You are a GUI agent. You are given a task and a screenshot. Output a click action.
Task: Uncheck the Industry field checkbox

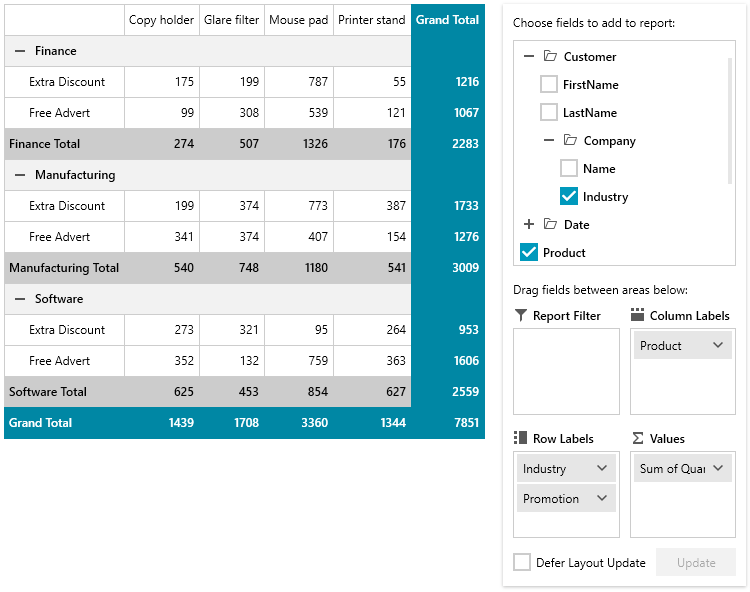pyautogui.click(x=569, y=197)
